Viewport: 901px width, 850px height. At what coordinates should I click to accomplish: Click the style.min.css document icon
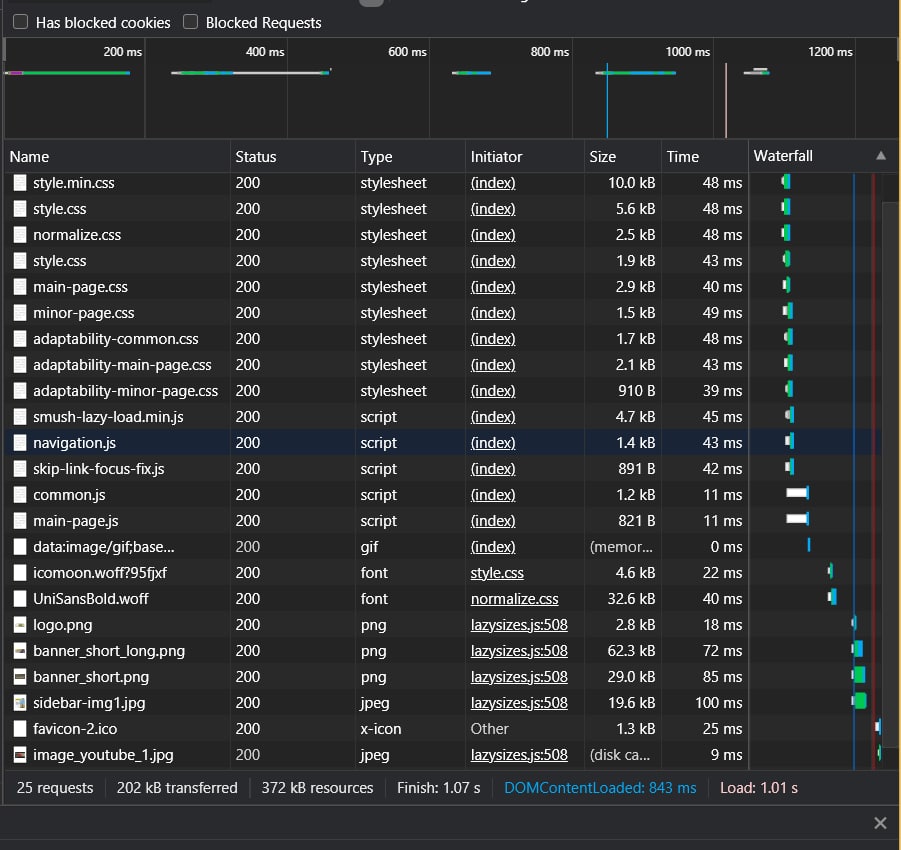point(20,183)
